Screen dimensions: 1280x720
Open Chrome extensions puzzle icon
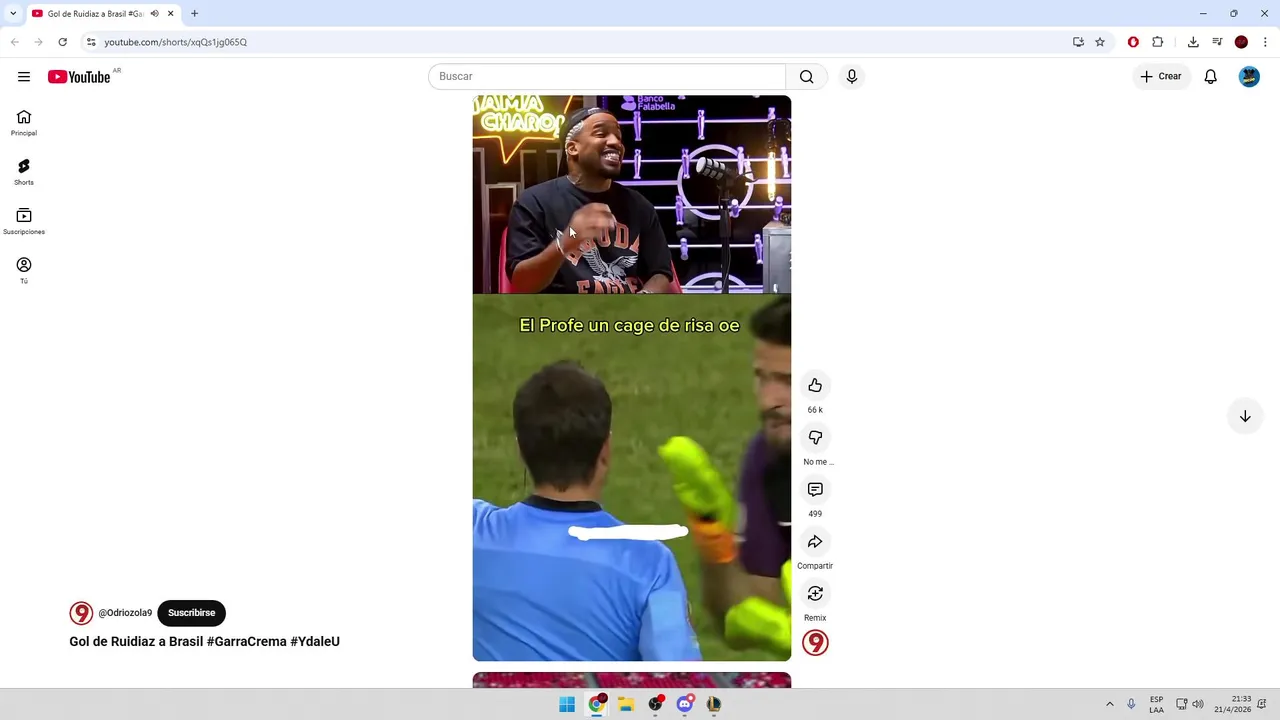tap(1158, 42)
